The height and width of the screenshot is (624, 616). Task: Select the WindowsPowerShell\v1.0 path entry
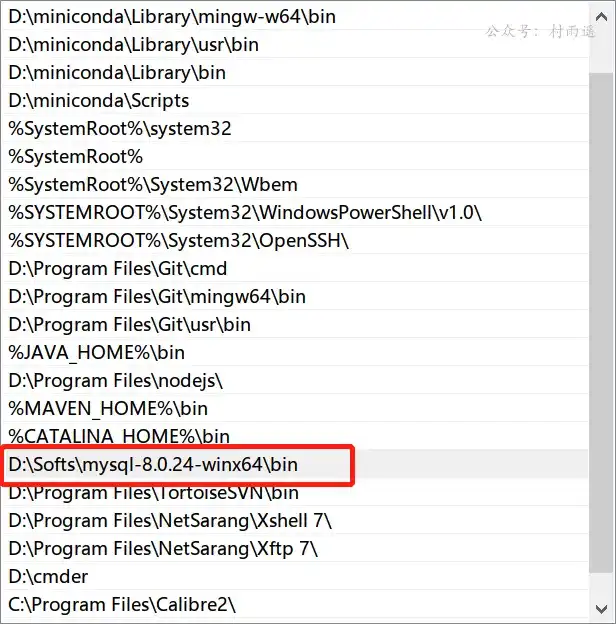click(x=296, y=212)
